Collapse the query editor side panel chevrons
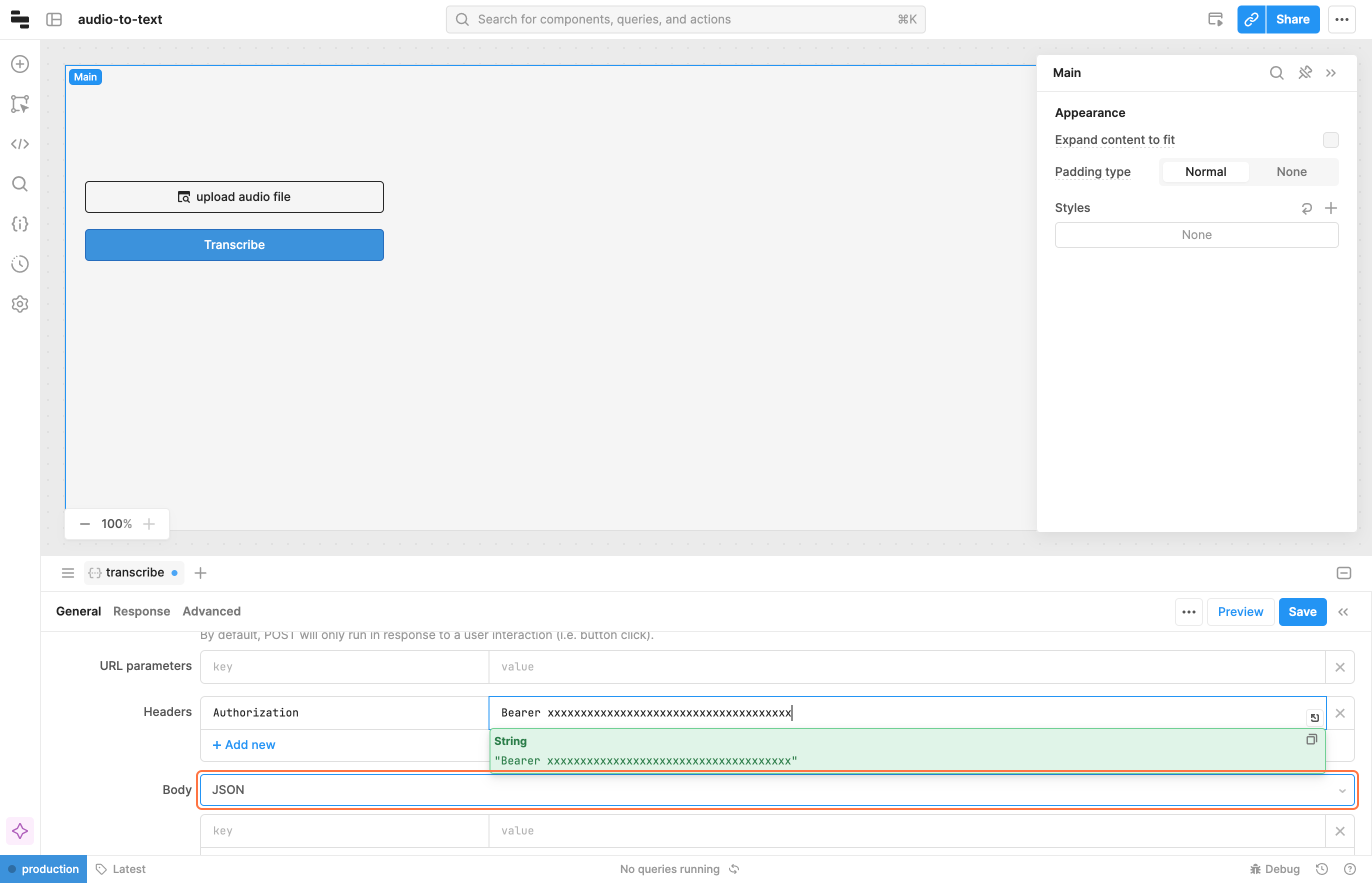1372x883 pixels. pos(1343,612)
